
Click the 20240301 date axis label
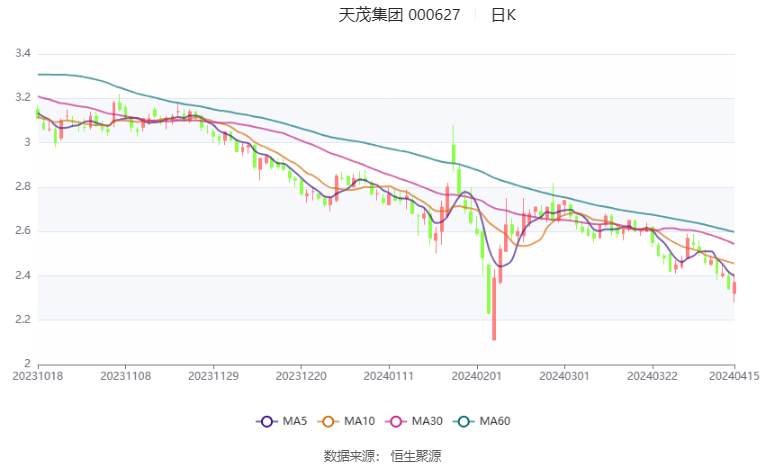(x=564, y=376)
